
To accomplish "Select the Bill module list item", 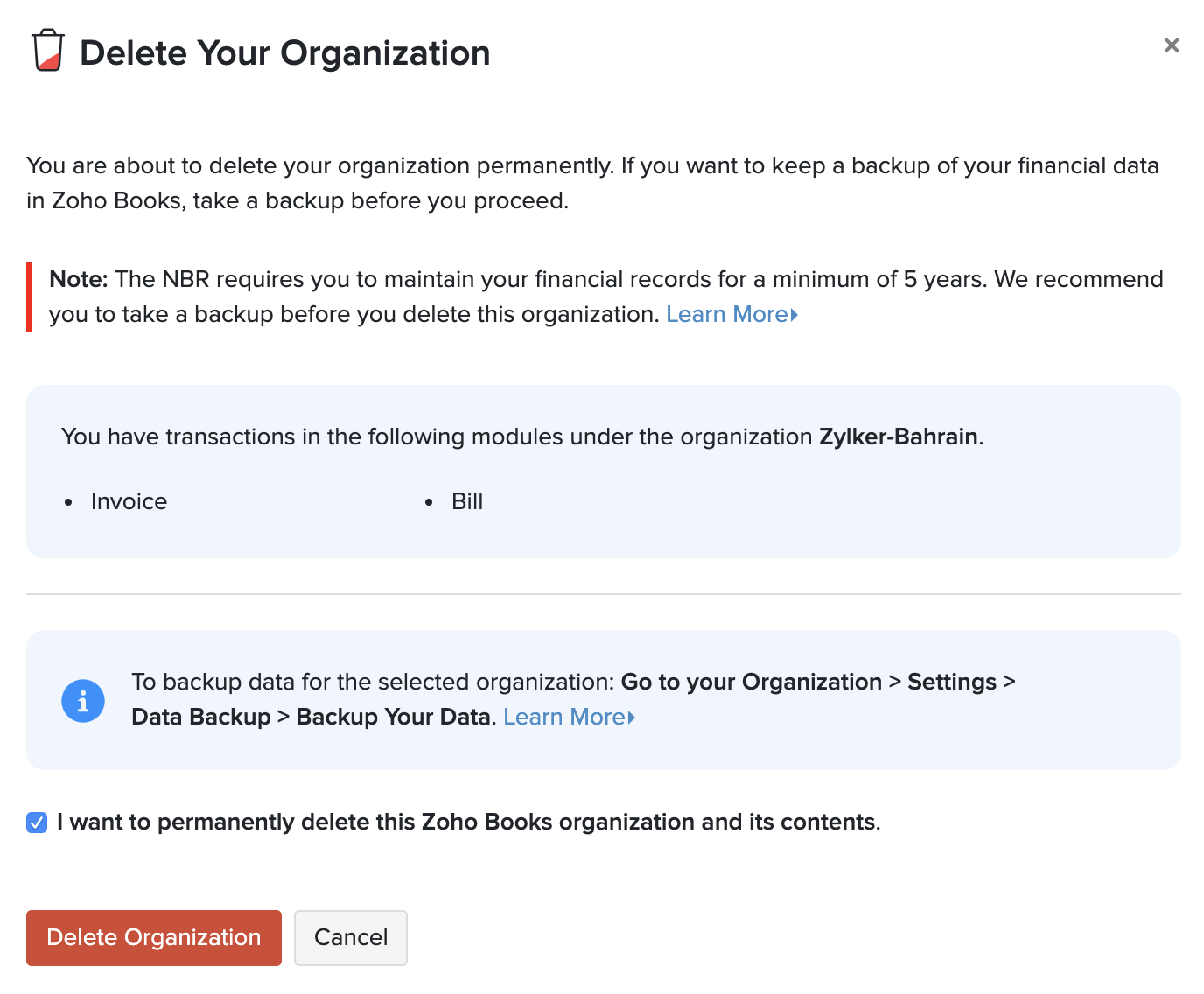I will click(x=467, y=502).
